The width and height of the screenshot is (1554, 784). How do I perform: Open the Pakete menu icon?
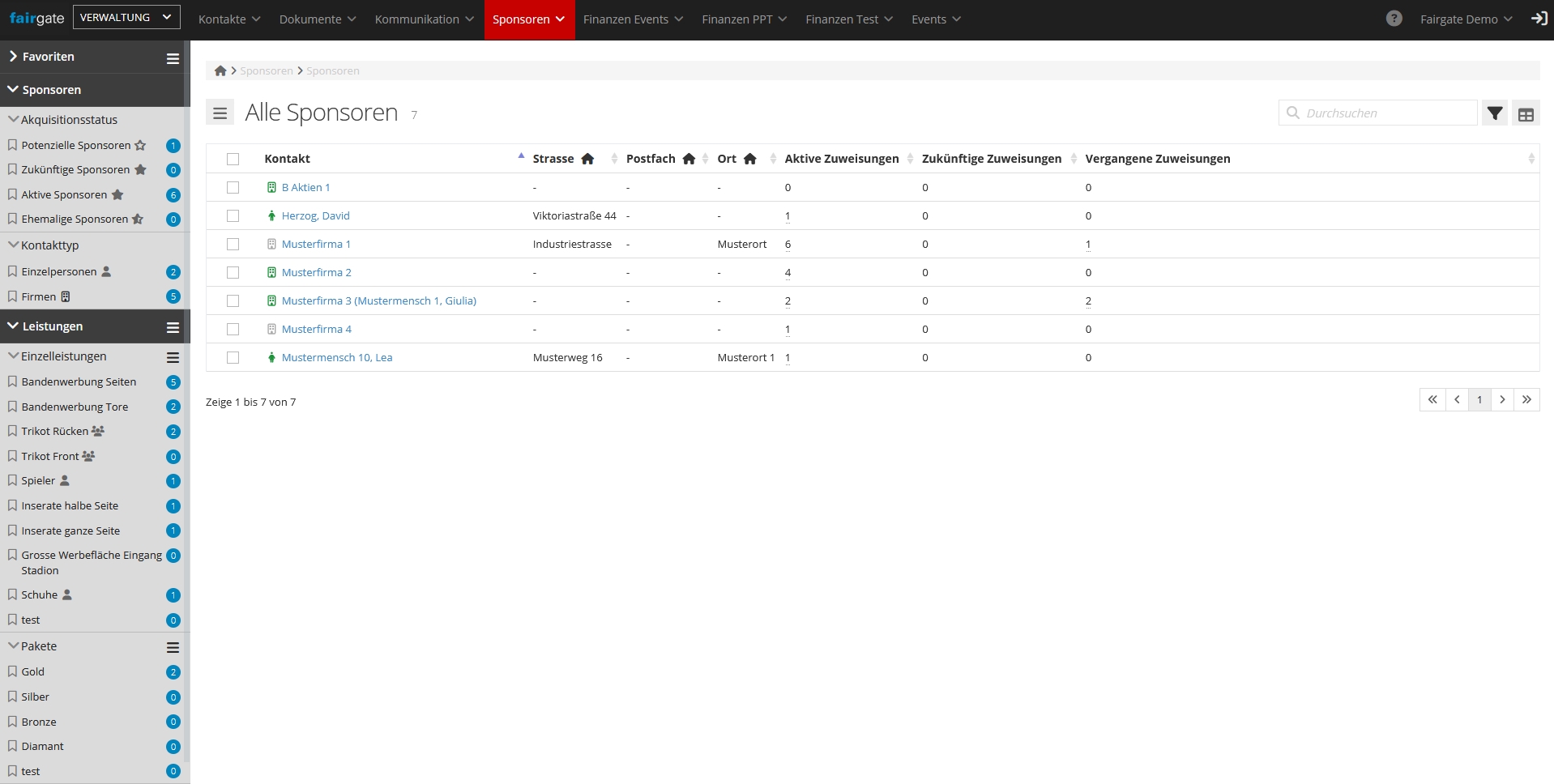pos(173,647)
